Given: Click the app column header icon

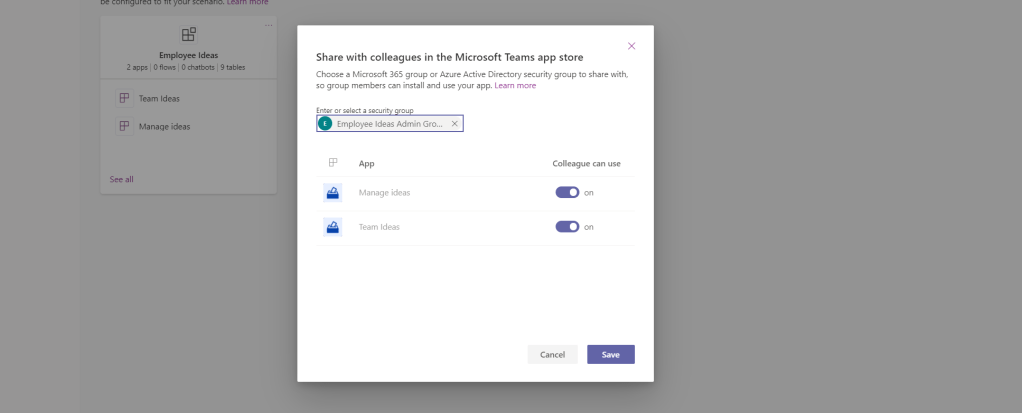Looking at the screenshot, I should (x=333, y=163).
